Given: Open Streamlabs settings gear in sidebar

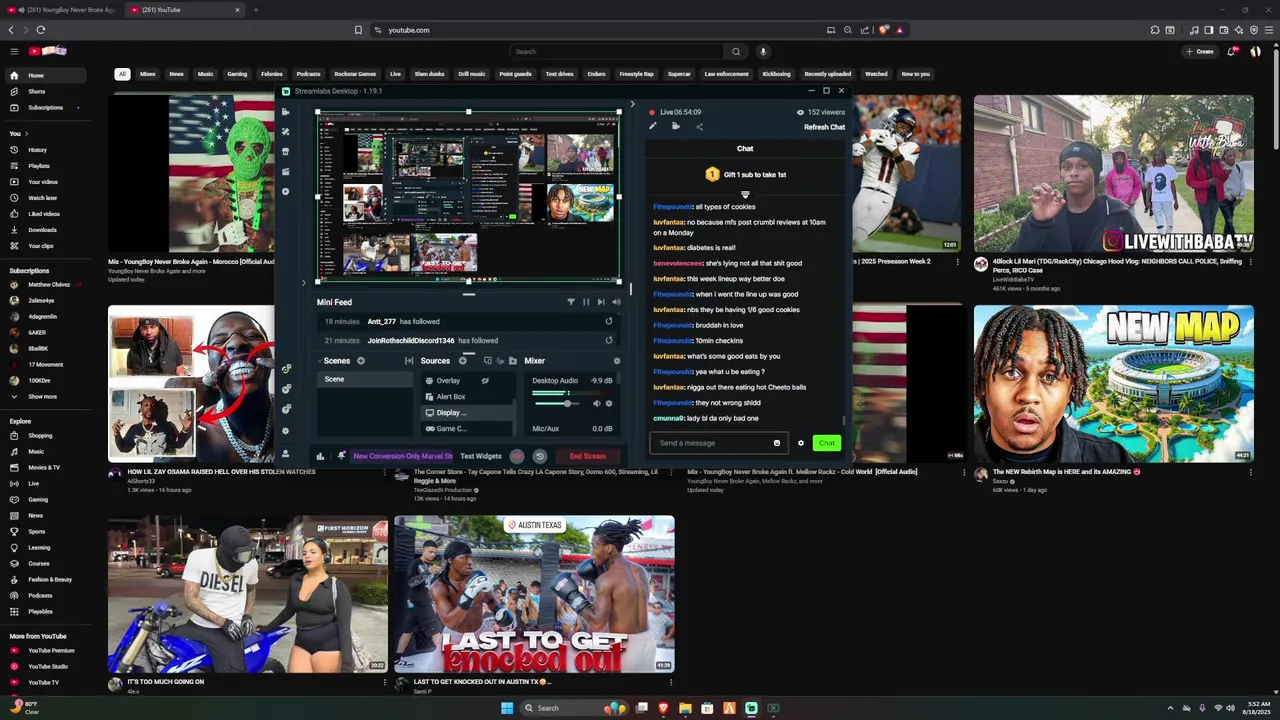Looking at the screenshot, I should tap(286, 431).
